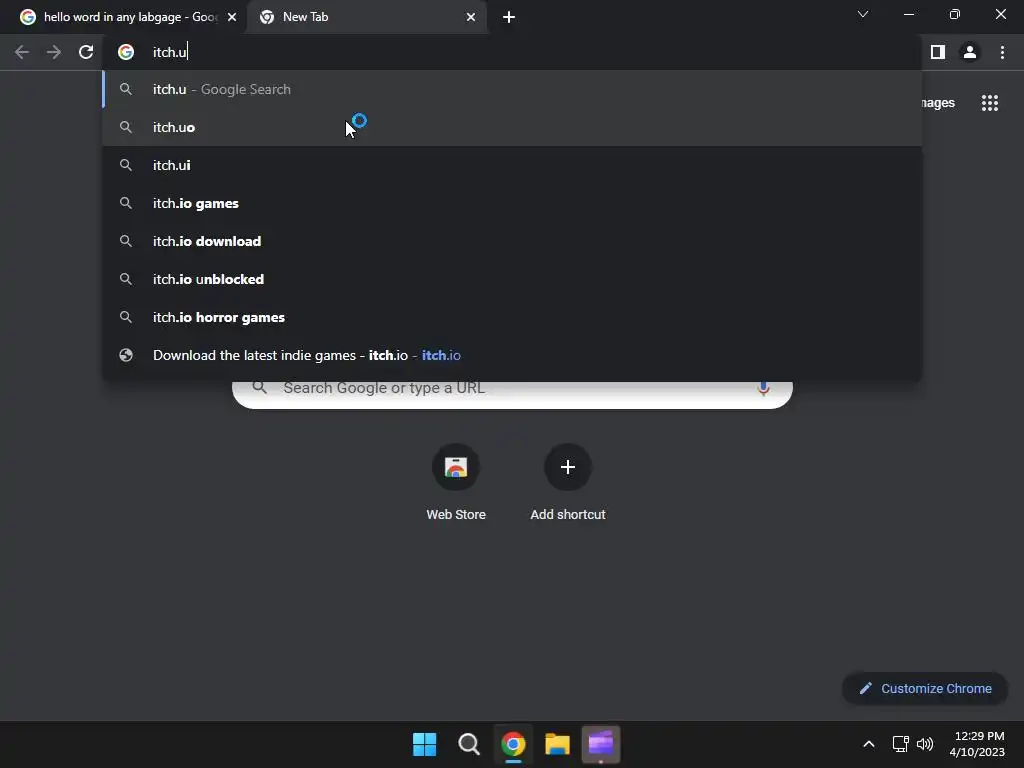Open the clock and date panel
1024x768 pixels.
coord(977,744)
